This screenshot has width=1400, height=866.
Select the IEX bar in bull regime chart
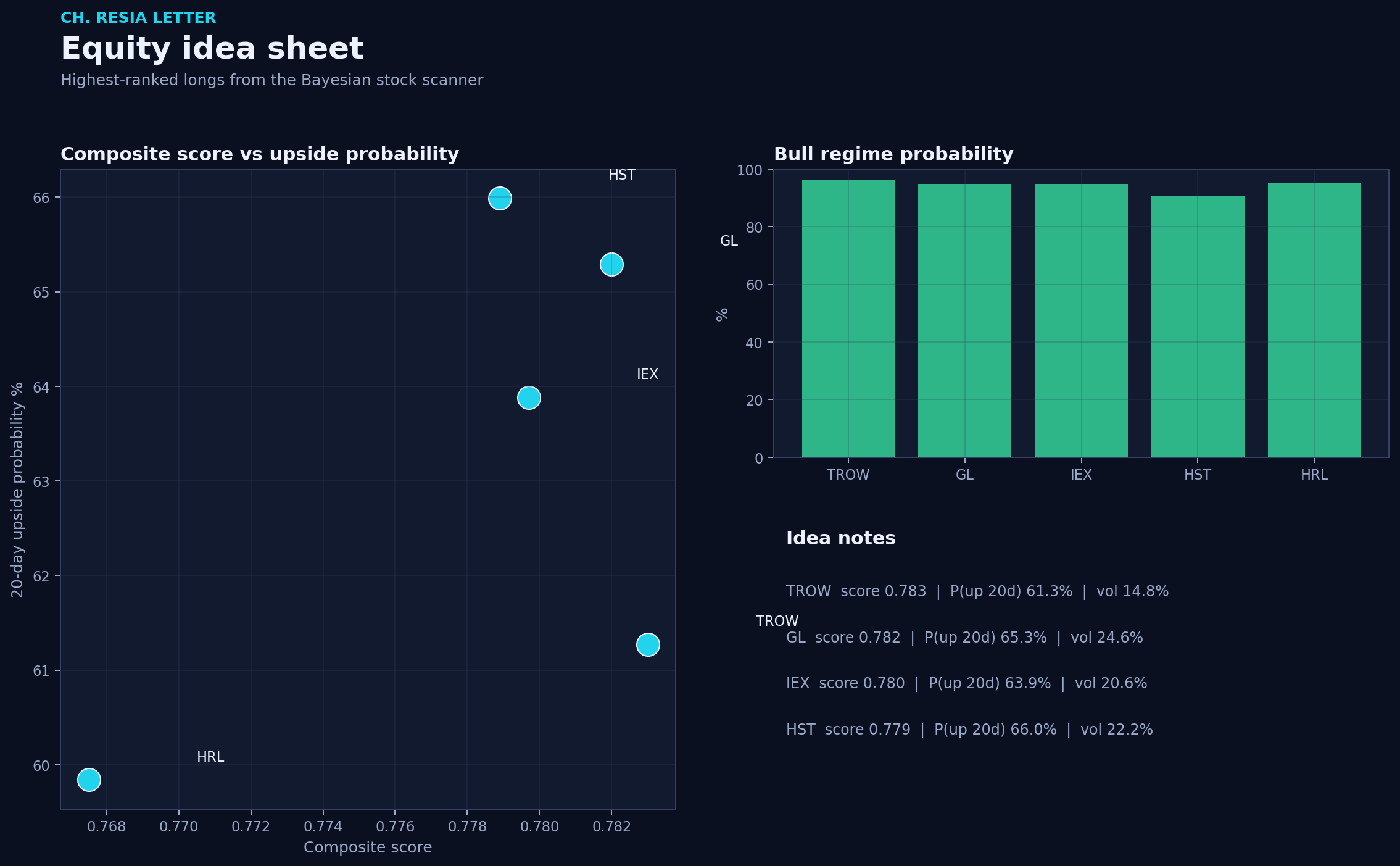(1081, 320)
